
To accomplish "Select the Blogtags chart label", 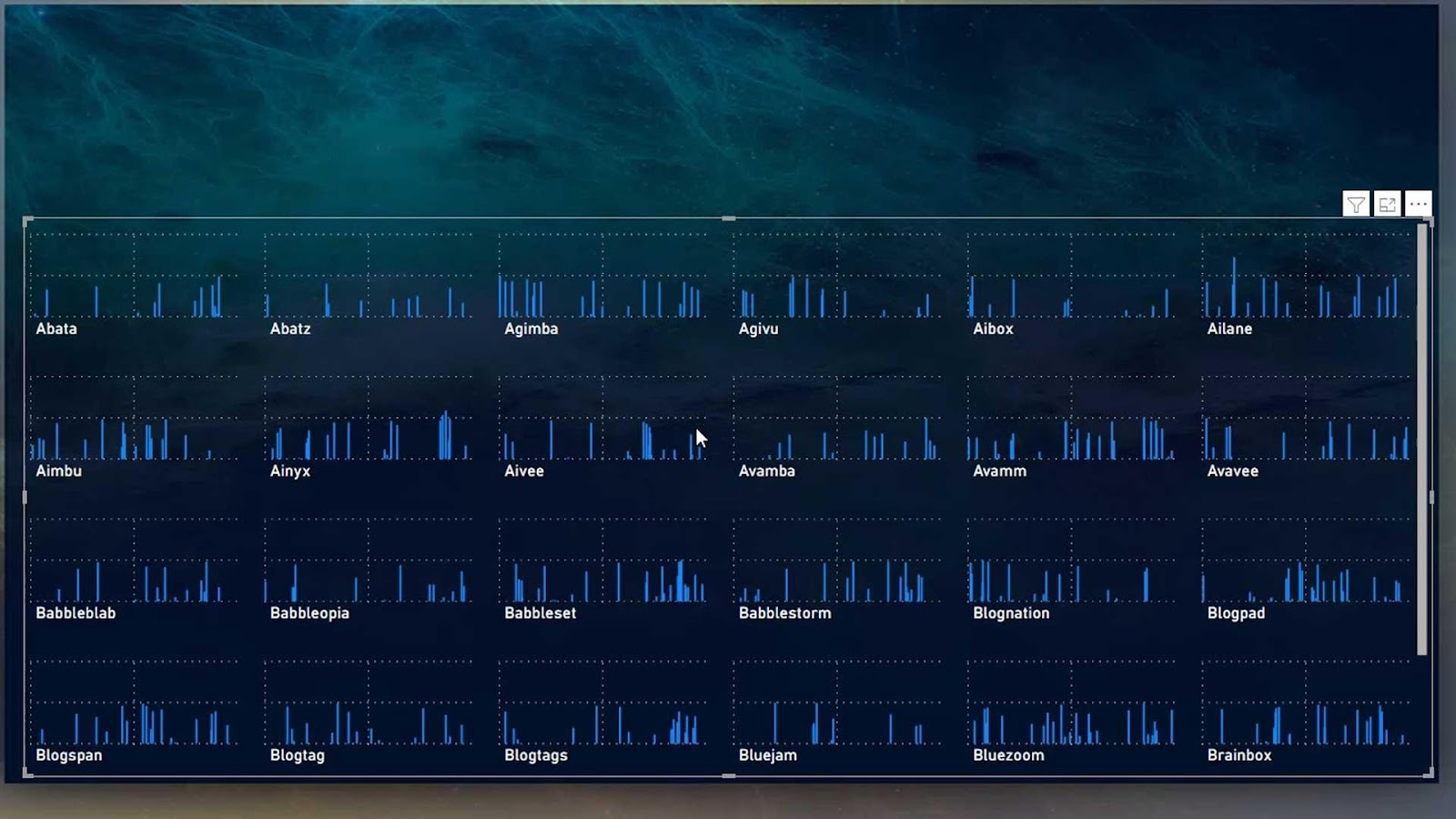I will click(x=536, y=754).
